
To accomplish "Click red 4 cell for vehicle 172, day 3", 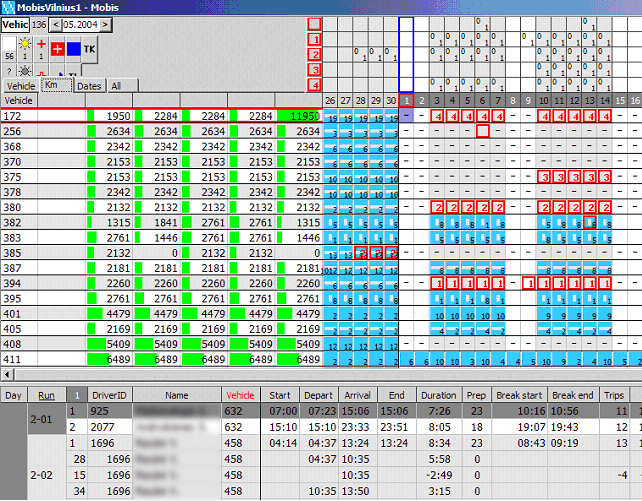I will 437,116.
